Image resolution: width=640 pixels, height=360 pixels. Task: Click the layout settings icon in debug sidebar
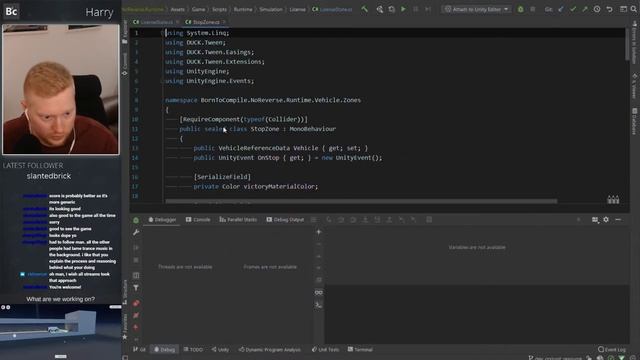pos(136,276)
